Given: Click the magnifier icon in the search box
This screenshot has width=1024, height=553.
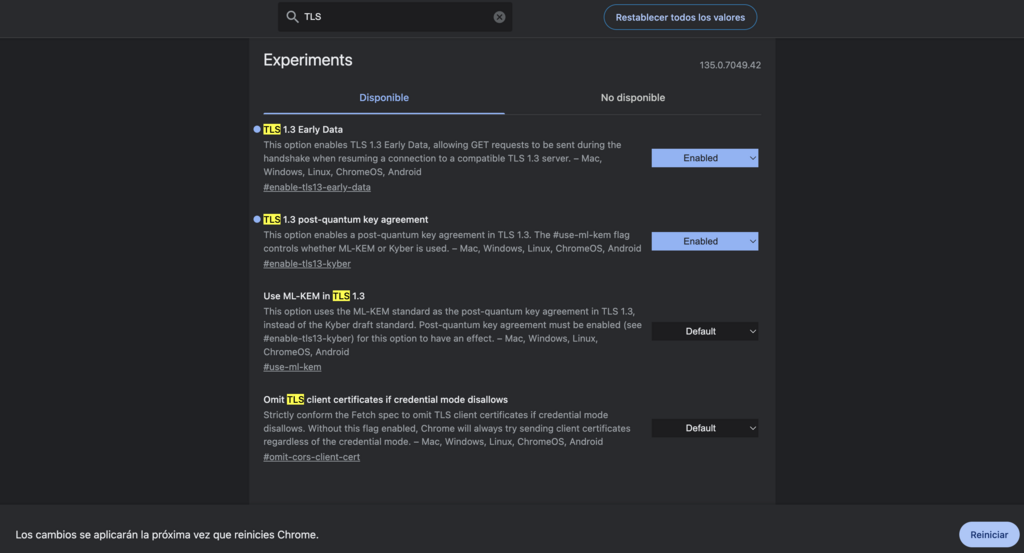Looking at the screenshot, I should tap(292, 17).
